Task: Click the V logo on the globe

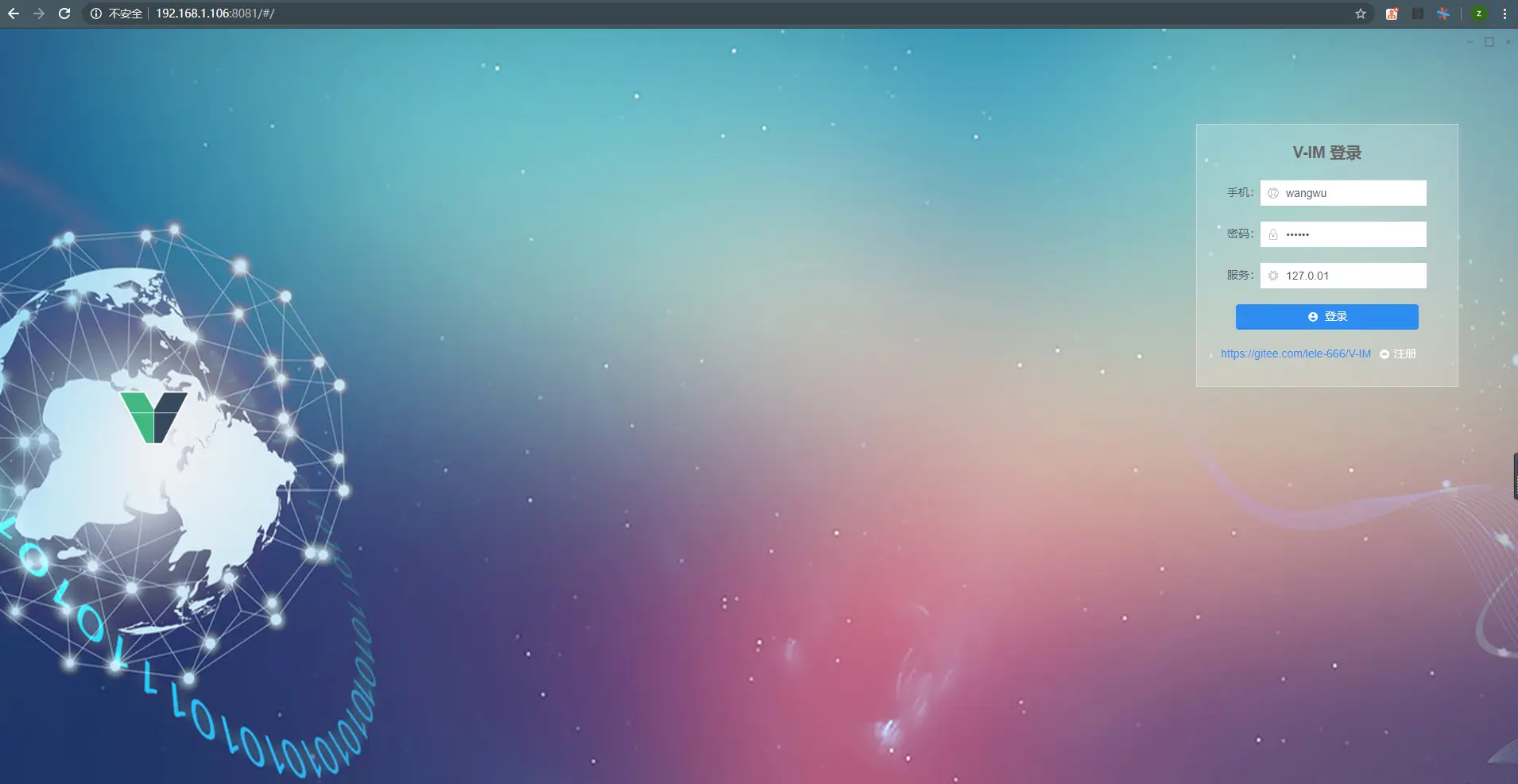Action: [154, 417]
